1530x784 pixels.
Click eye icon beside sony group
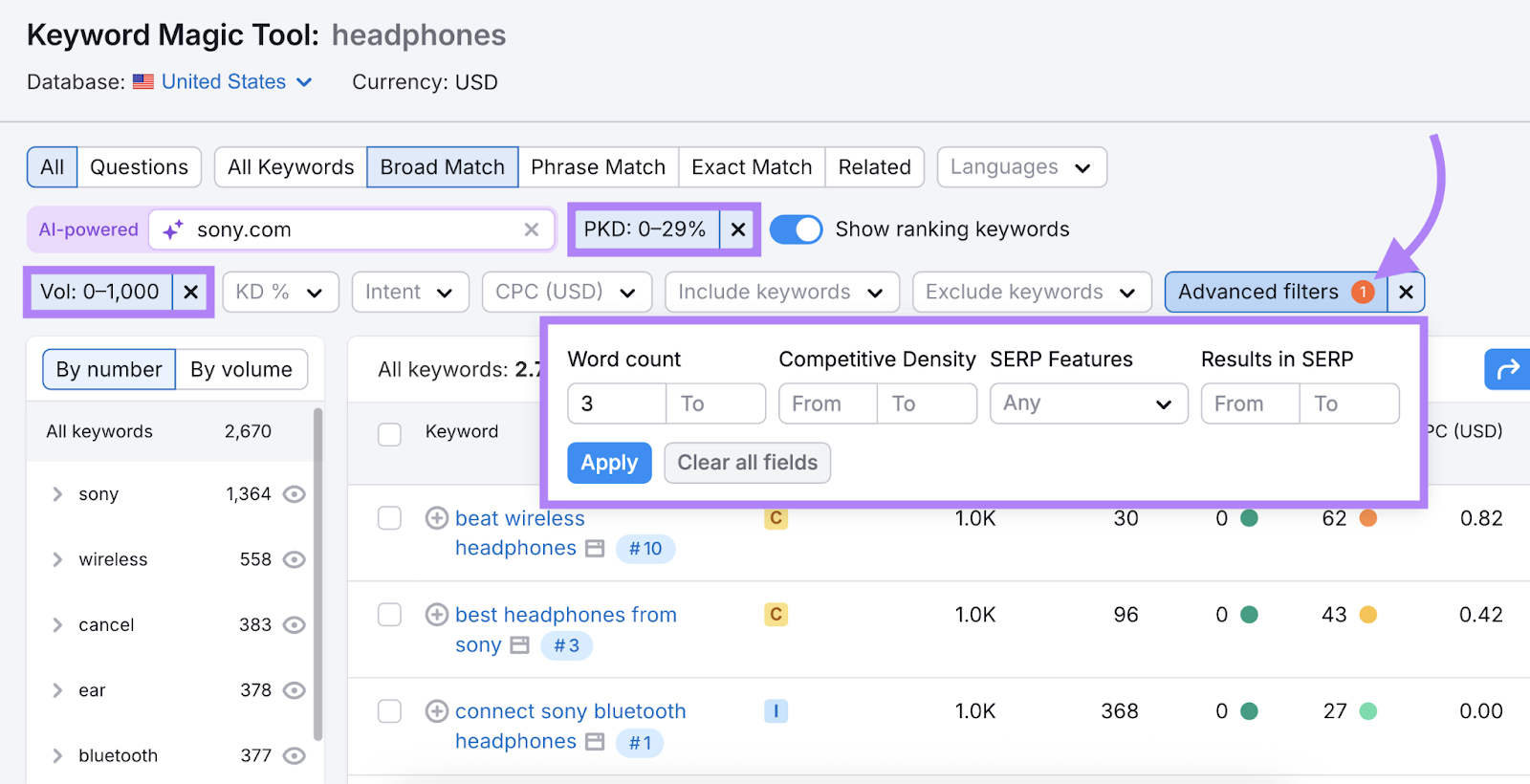[x=295, y=494]
